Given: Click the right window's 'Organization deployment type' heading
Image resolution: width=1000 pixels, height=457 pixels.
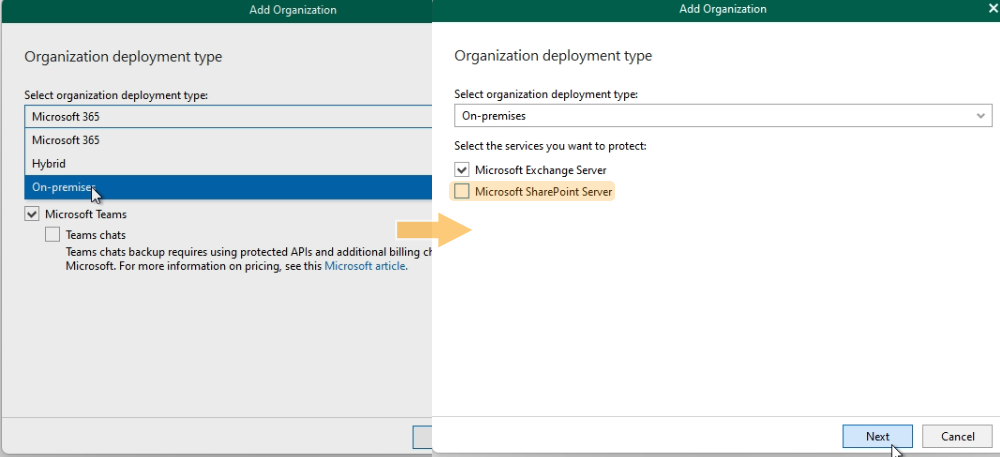Looking at the screenshot, I should (553, 55).
